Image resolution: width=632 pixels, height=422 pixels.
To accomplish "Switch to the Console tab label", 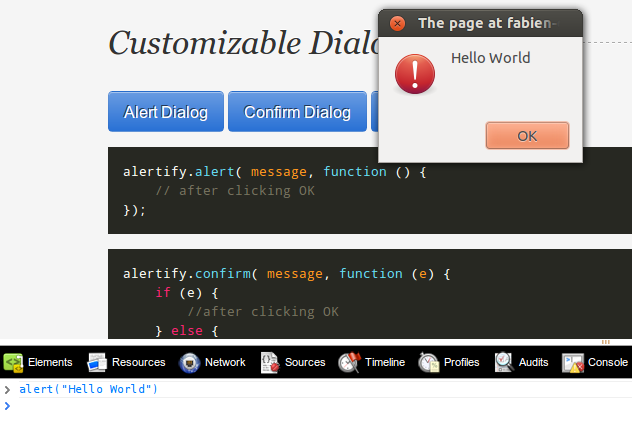I will [608, 362].
